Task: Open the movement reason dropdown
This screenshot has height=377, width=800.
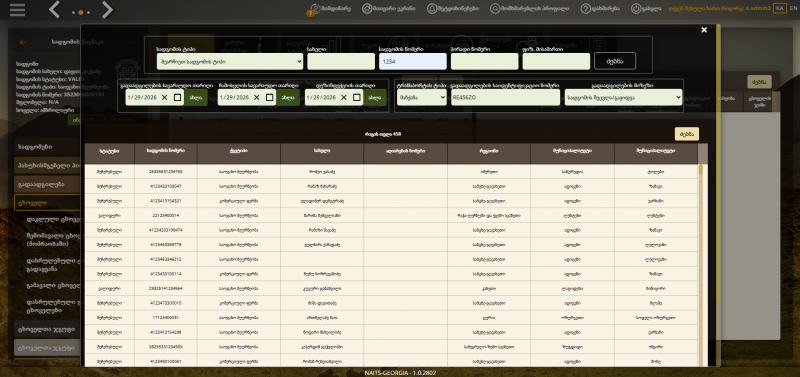Action: [623, 97]
